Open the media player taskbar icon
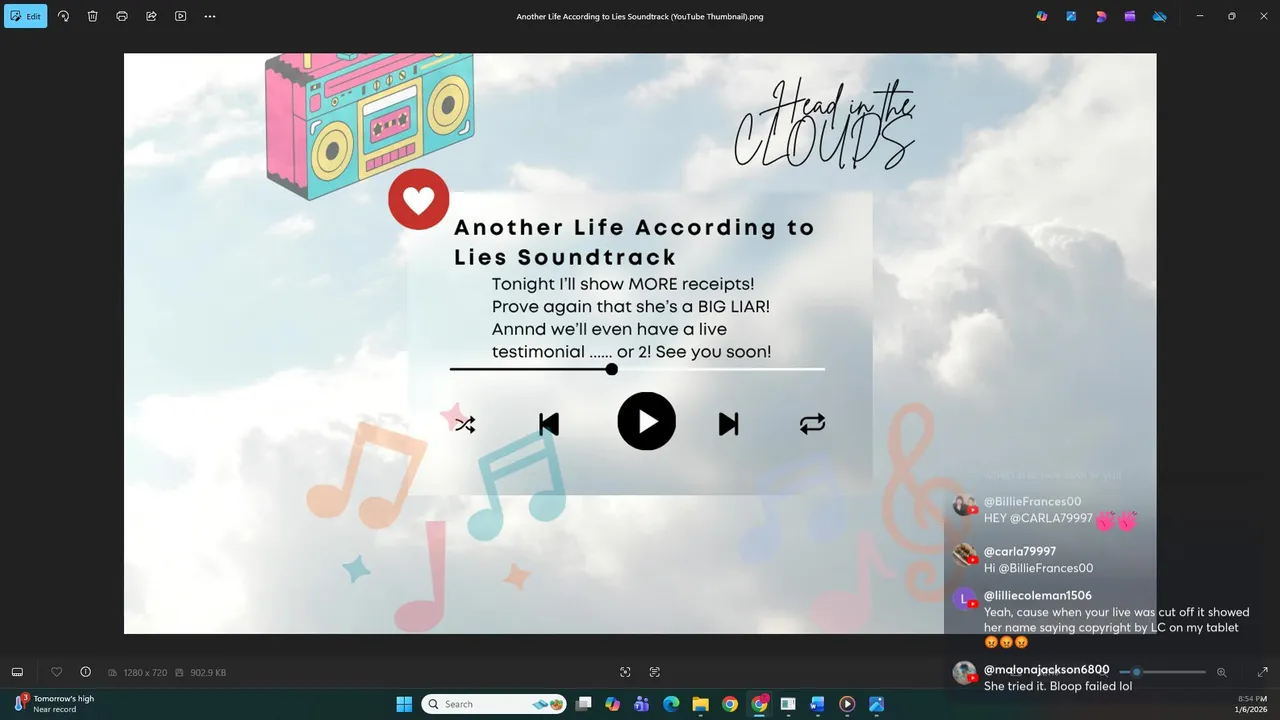 point(847,704)
